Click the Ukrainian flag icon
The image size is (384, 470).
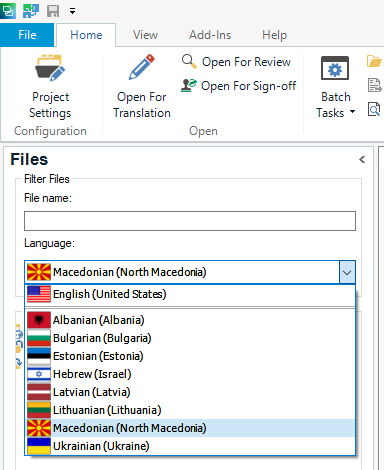39,446
